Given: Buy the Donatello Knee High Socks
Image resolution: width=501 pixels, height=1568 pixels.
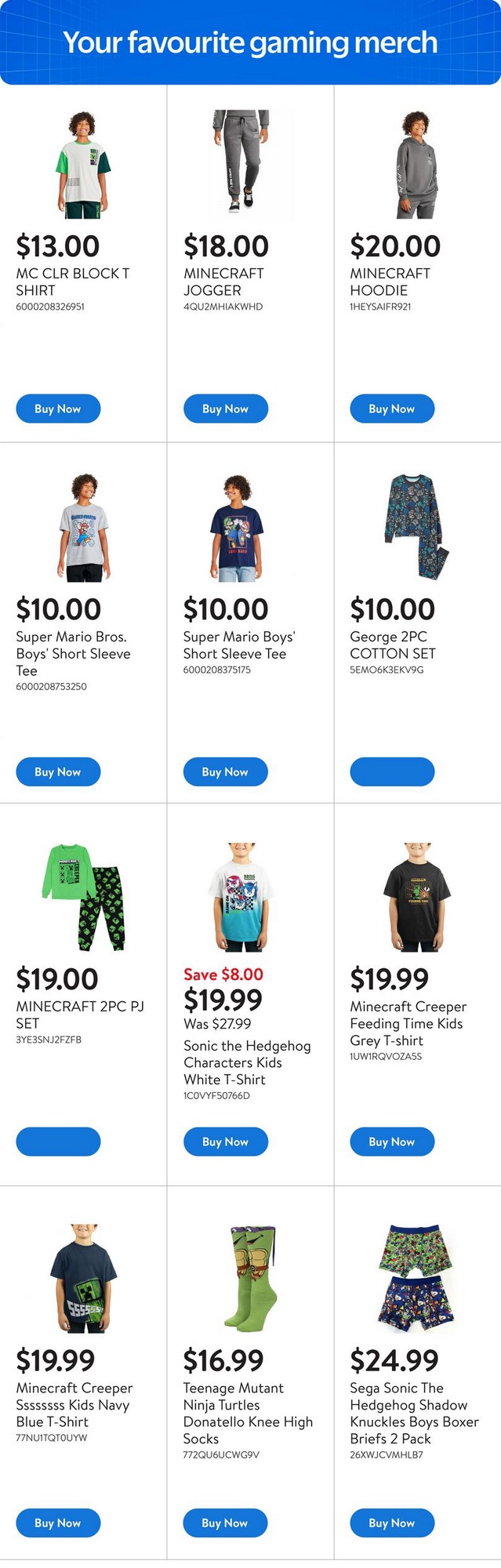Looking at the screenshot, I should tap(226, 1523).
